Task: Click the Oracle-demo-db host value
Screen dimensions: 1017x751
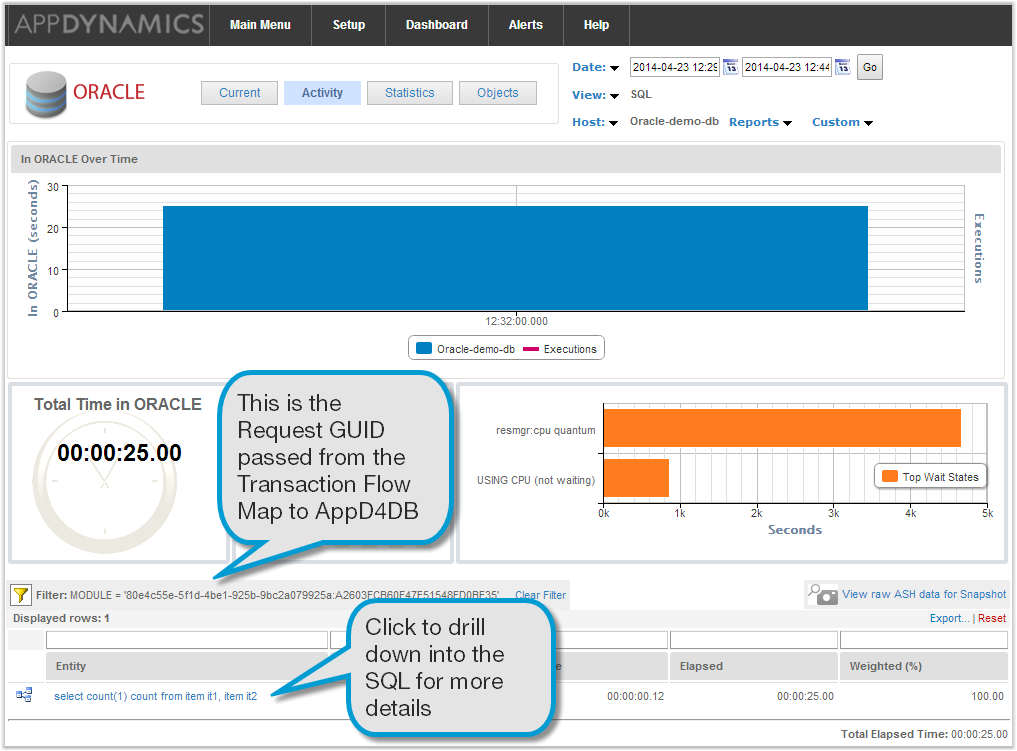Action: (674, 121)
